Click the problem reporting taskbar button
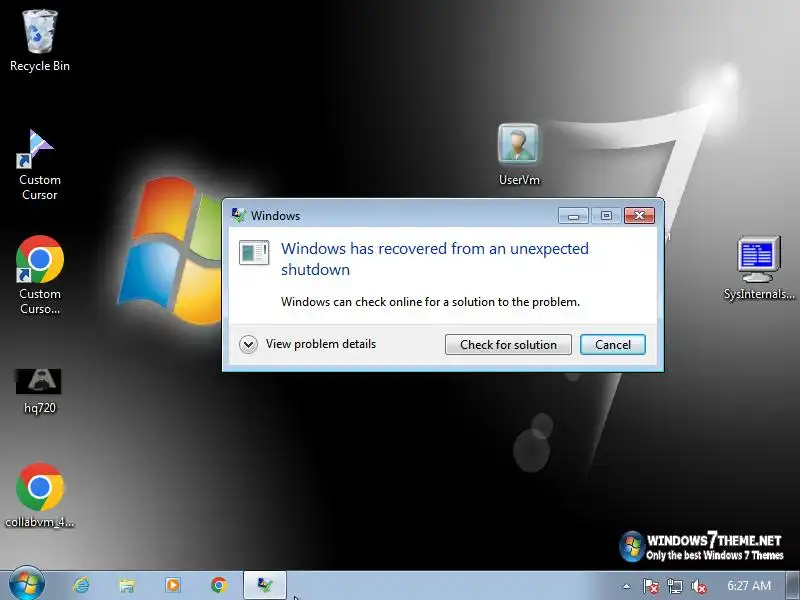800x600 pixels. click(265, 585)
